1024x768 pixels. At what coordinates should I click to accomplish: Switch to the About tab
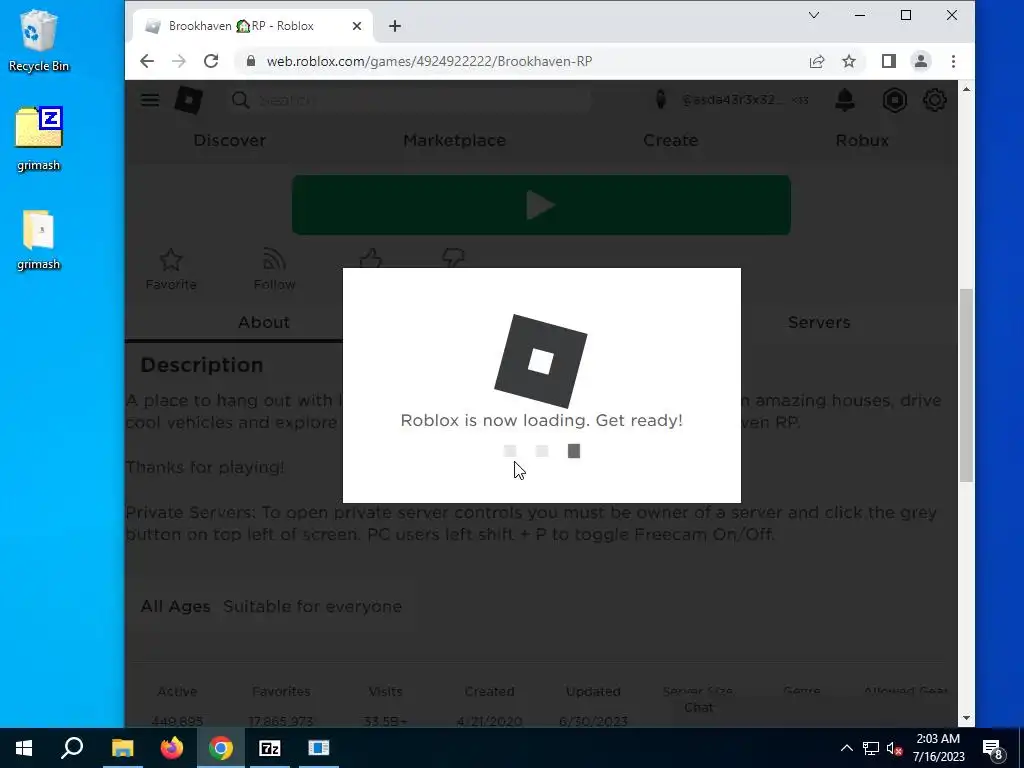coord(263,322)
